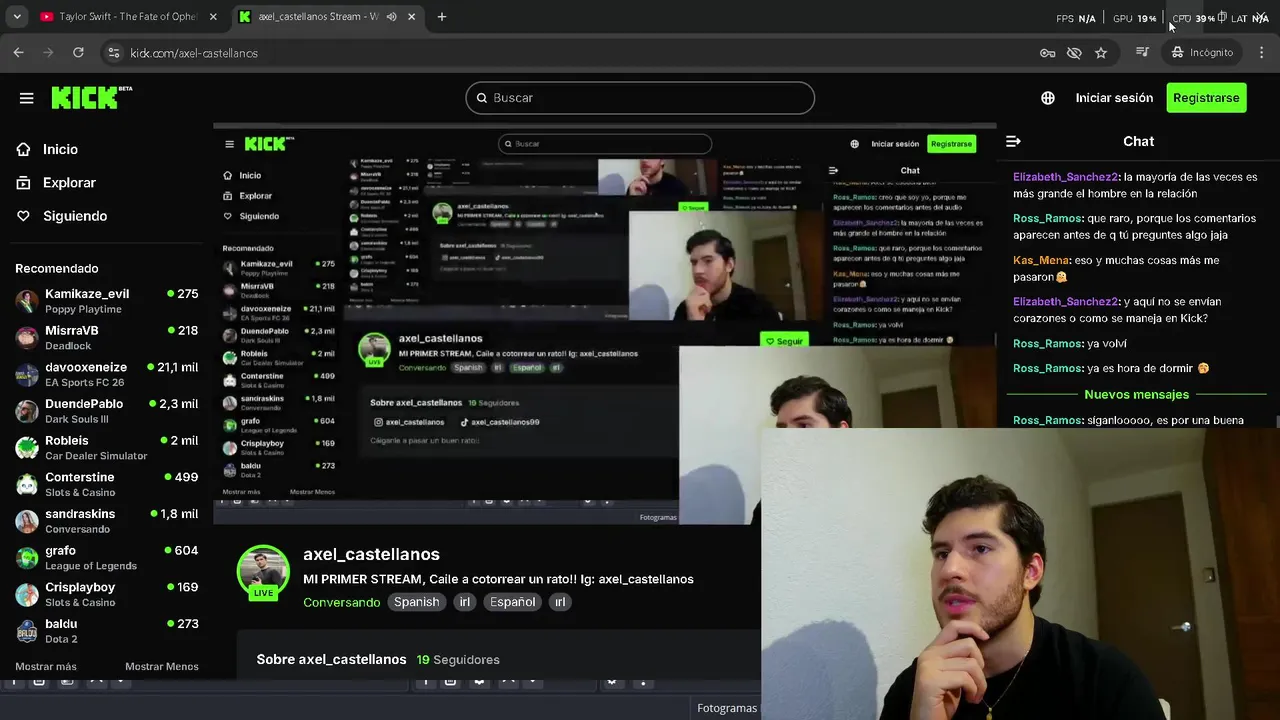Image resolution: width=1280 pixels, height=720 pixels.
Task: Click Elizabeth_Sanchez2 username in first chat message
Action: pyautogui.click(x=1065, y=177)
